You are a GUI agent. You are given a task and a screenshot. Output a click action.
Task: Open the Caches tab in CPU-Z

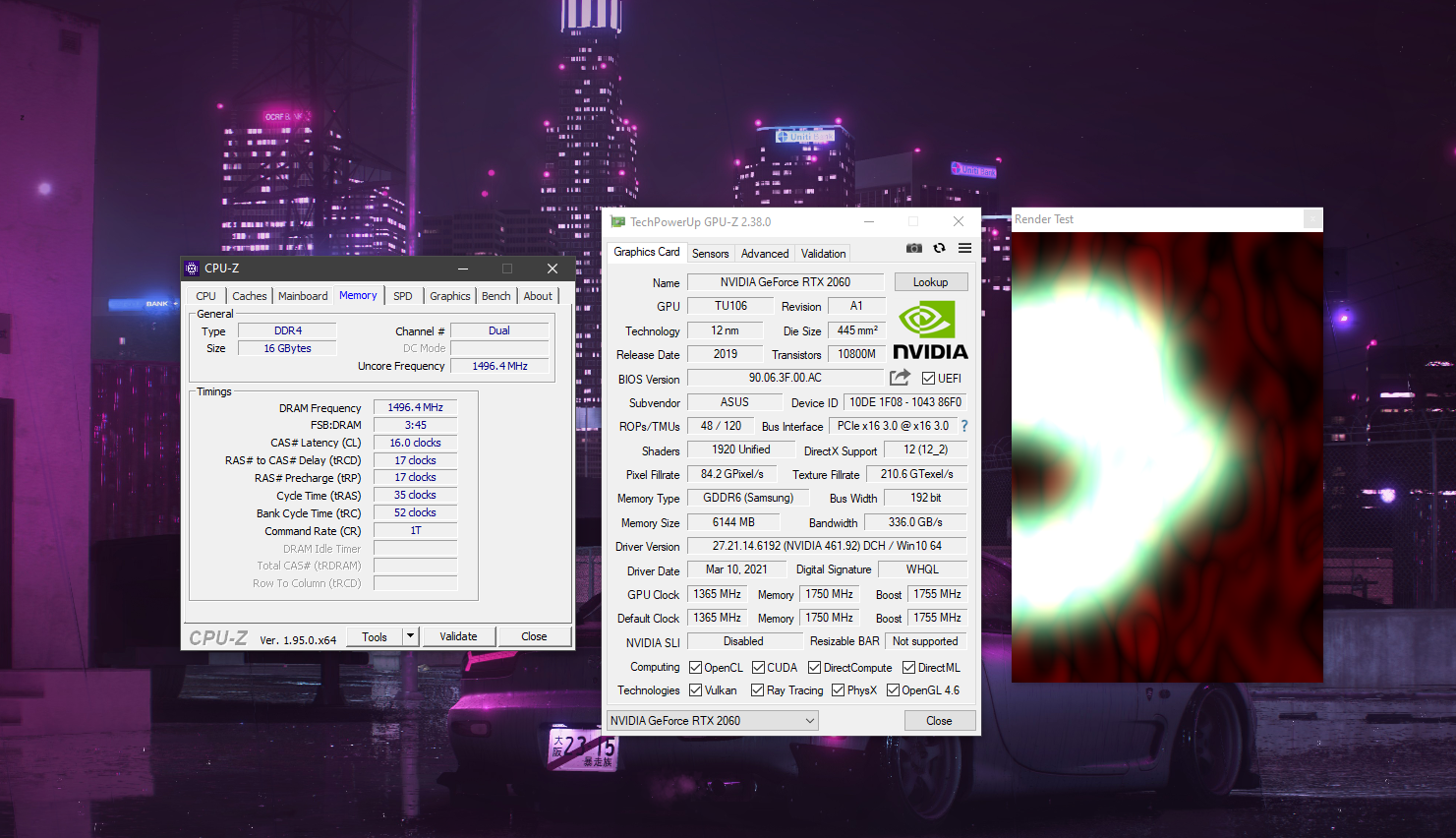pyautogui.click(x=250, y=296)
